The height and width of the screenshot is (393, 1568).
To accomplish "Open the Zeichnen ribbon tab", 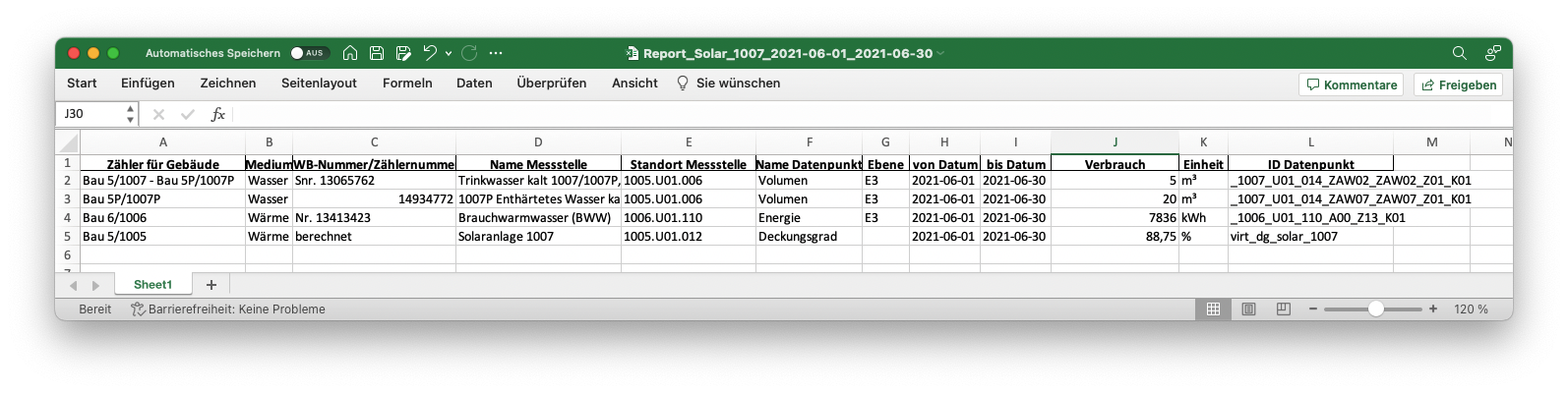I will [228, 84].
